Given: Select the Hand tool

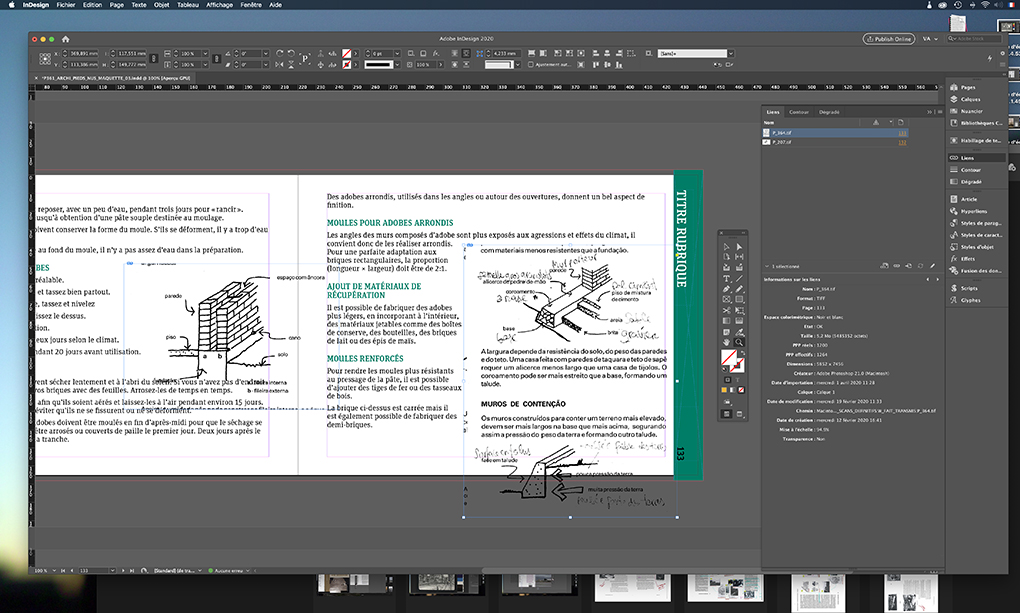Looking at the screenshot, I should pyautogui.click(x=726, y=342).
